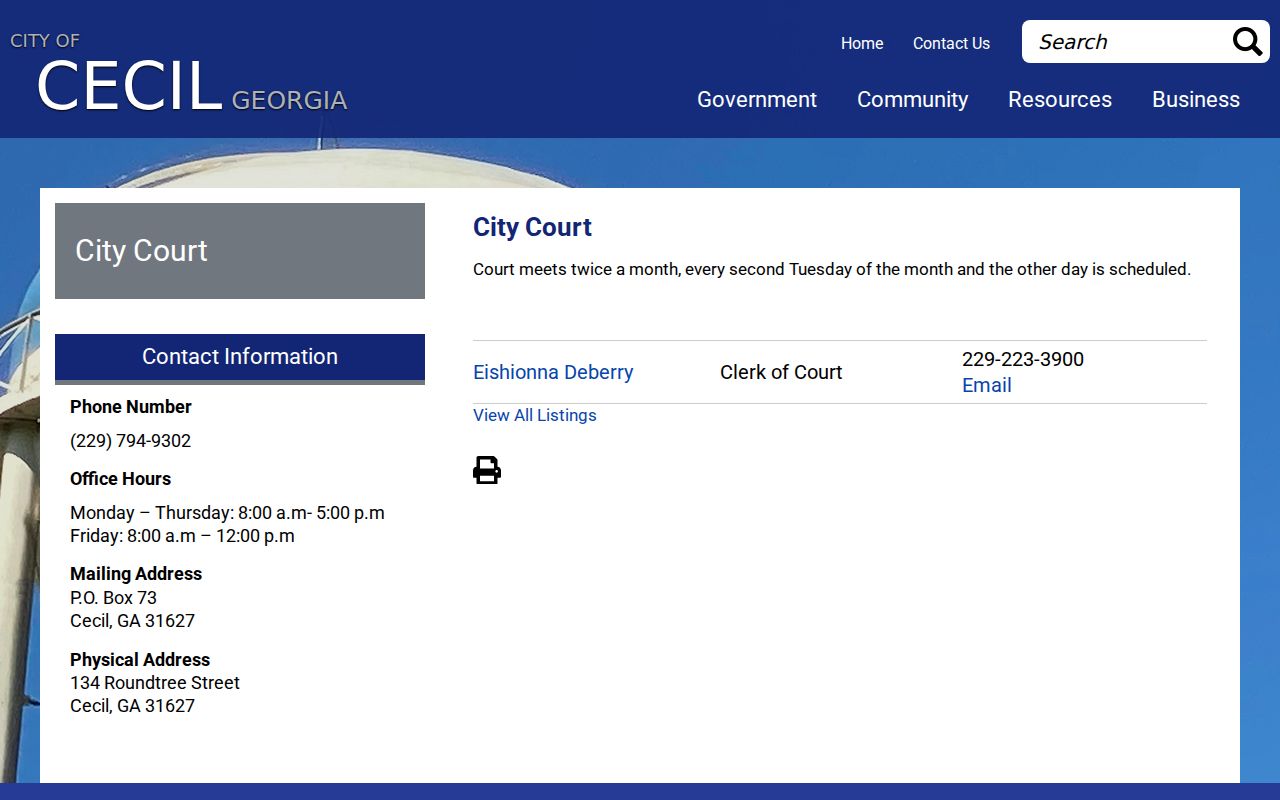Click the City Court main page heading
Screen dimensions: 1280x800
point(532,227)
